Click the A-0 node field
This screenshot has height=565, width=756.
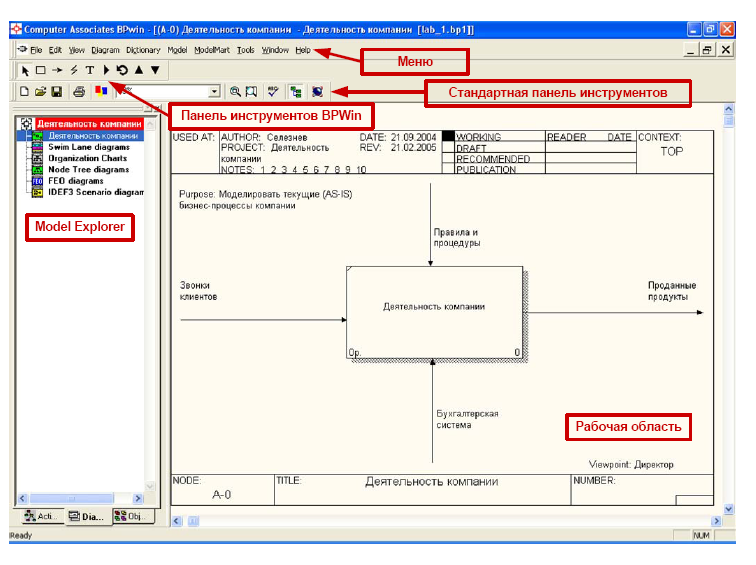(221, 495)
